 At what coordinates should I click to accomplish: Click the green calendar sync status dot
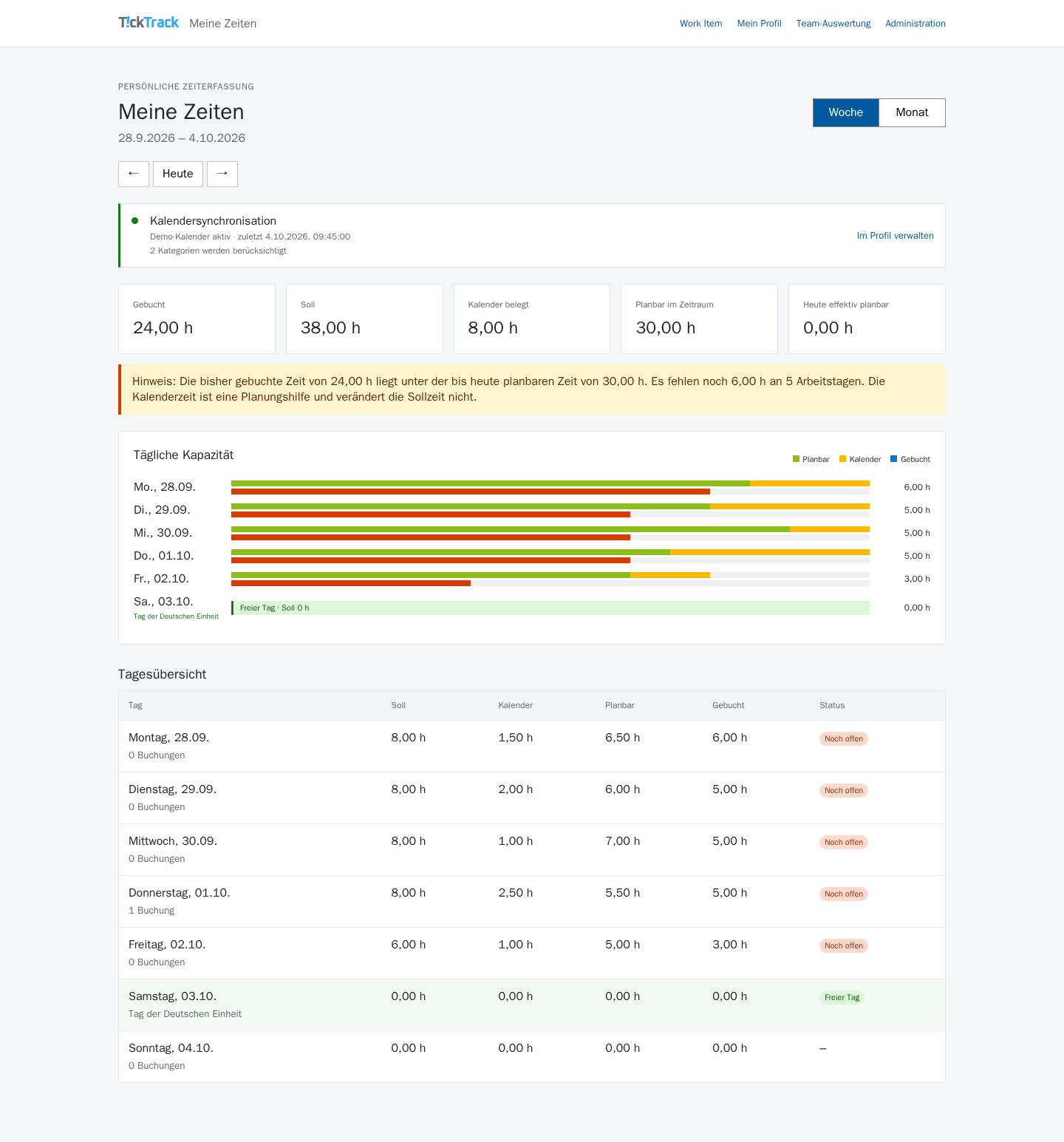(135, 220)
